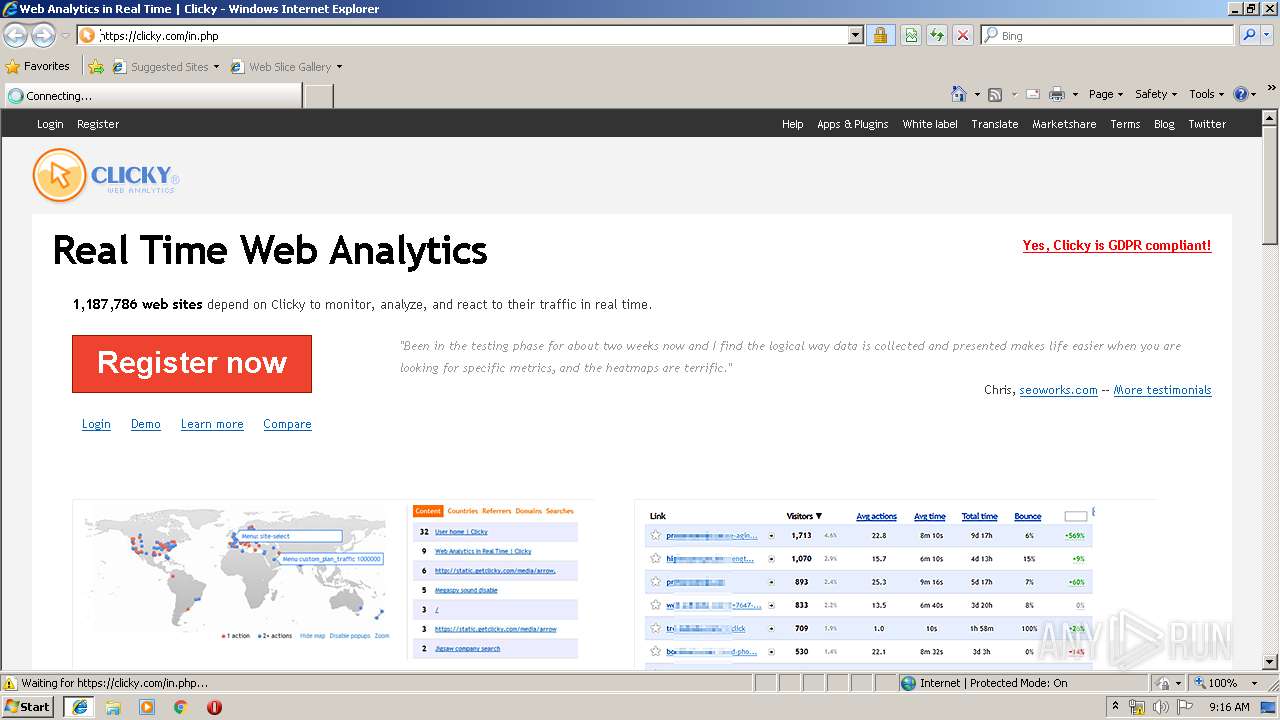1280x720 pixels.
Task: Open the Page menu dropdown
Action: [1106, 94]
